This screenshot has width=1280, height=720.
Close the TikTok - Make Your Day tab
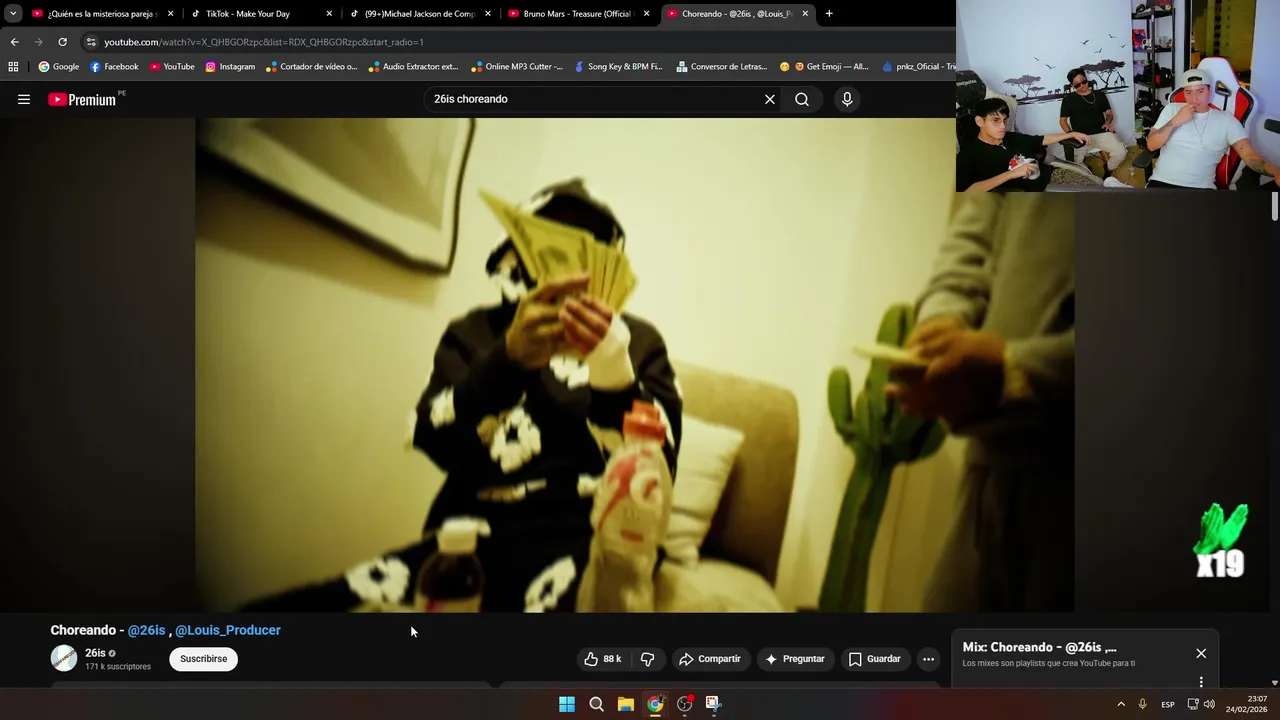pos(329,14)
